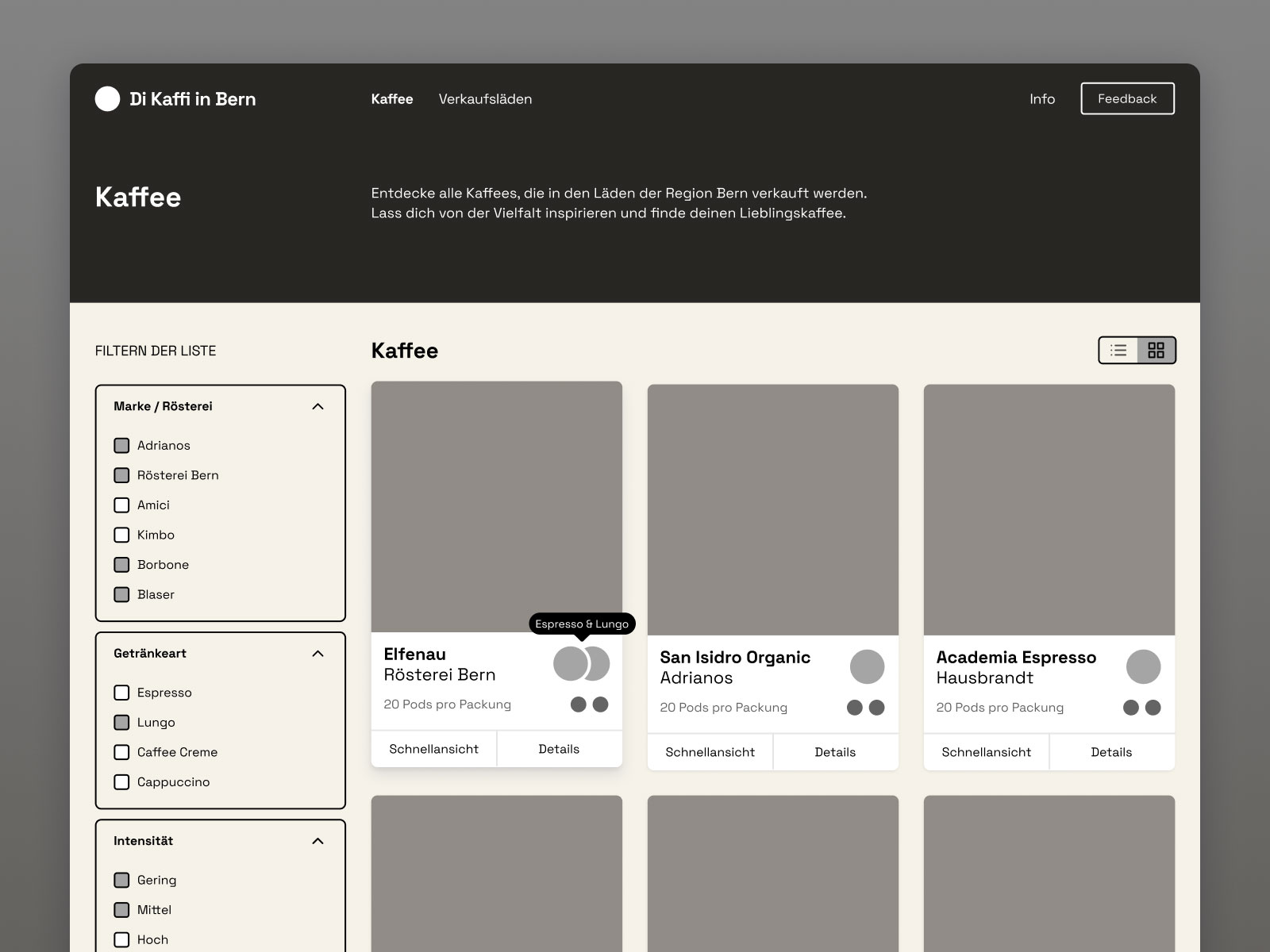The image size is (1270, 952).
Task: Click the Academia Espresso title
Action: coord(1016,658)
